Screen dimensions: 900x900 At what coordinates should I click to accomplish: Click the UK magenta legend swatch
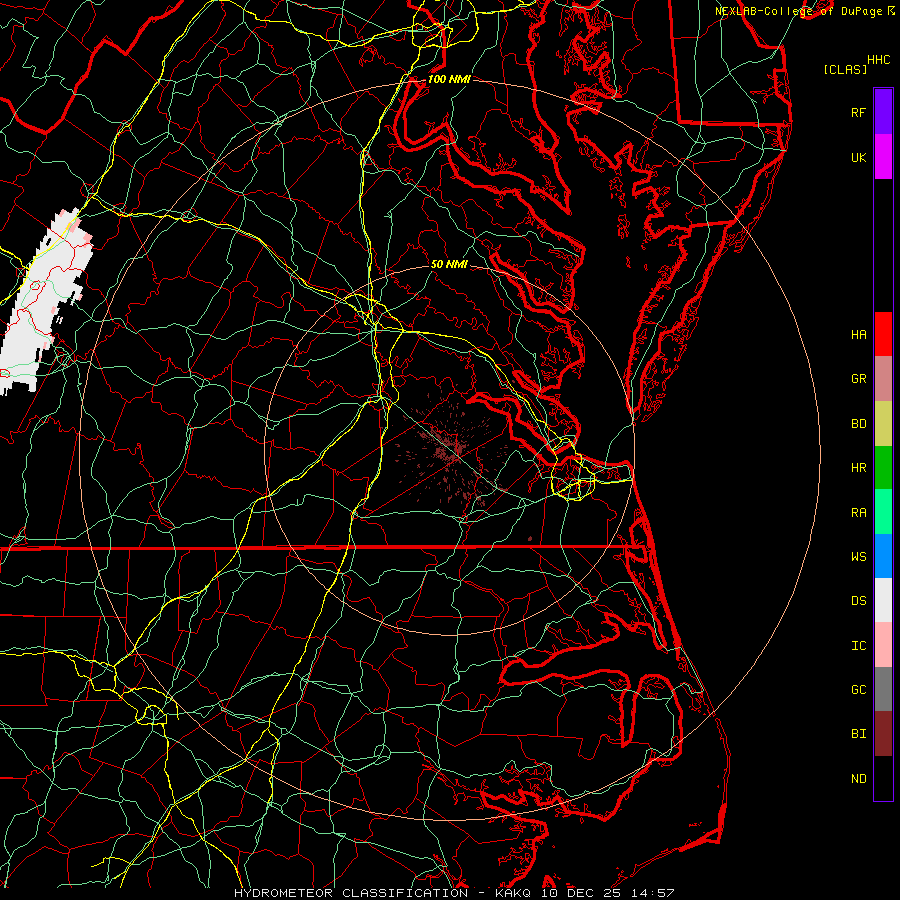coord(883,157)
